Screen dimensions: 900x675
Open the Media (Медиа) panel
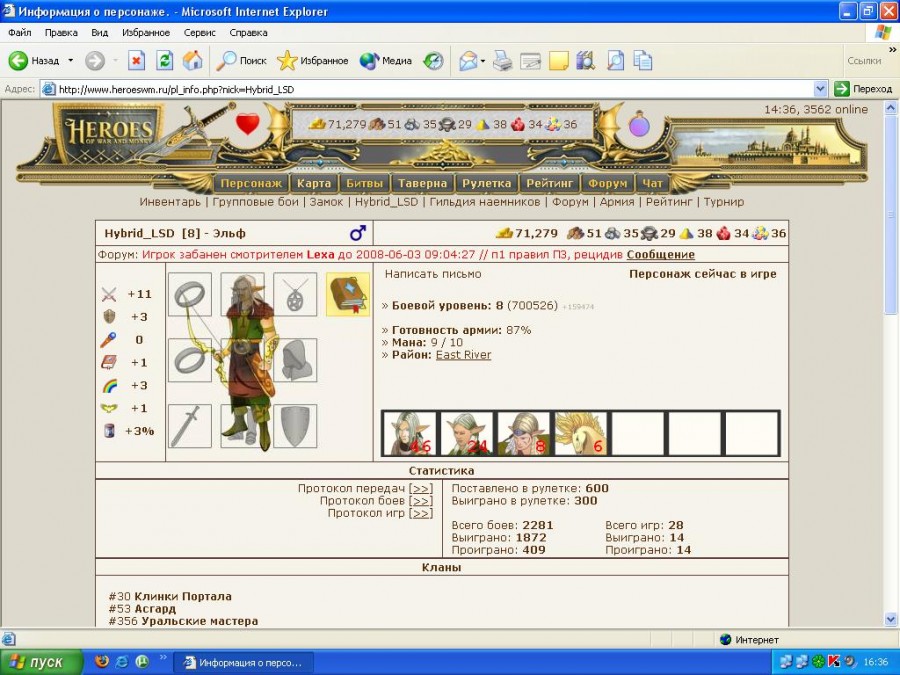[x=385, y=60]
